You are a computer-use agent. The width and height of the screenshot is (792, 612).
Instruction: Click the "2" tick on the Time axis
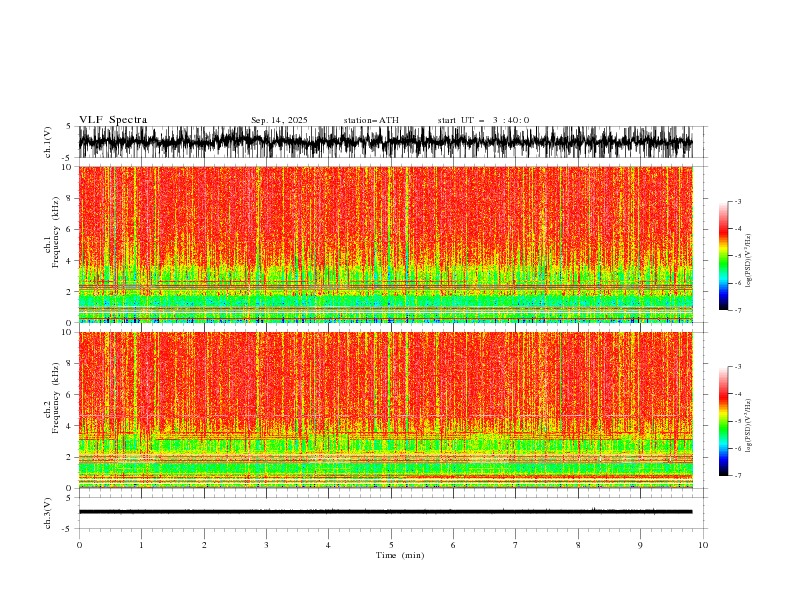tap(204, 545)
